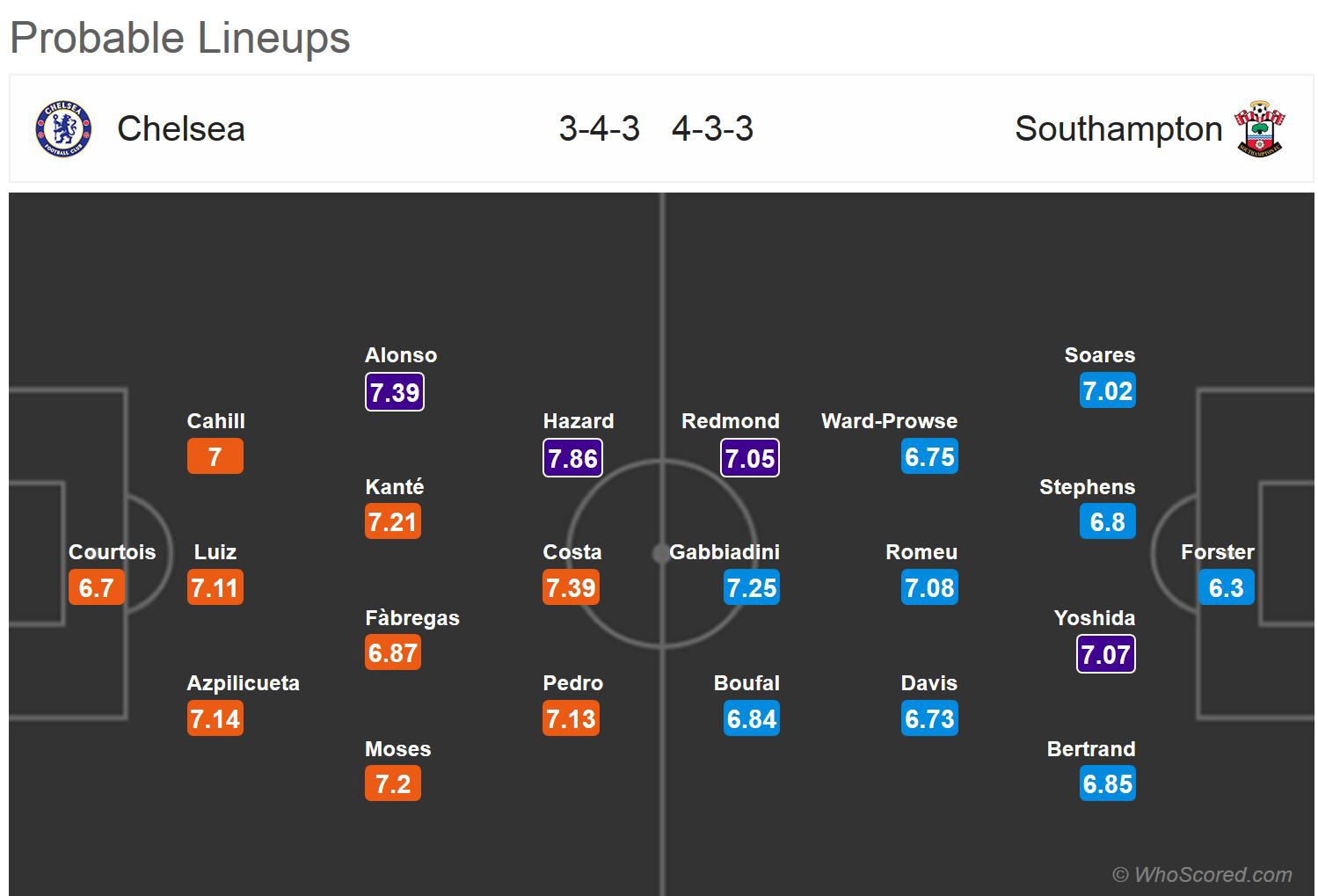Viewport: 1318px width, 896px height.
Task: Click the WhoScored.com watermark
Action: (x=1202, y=875)
